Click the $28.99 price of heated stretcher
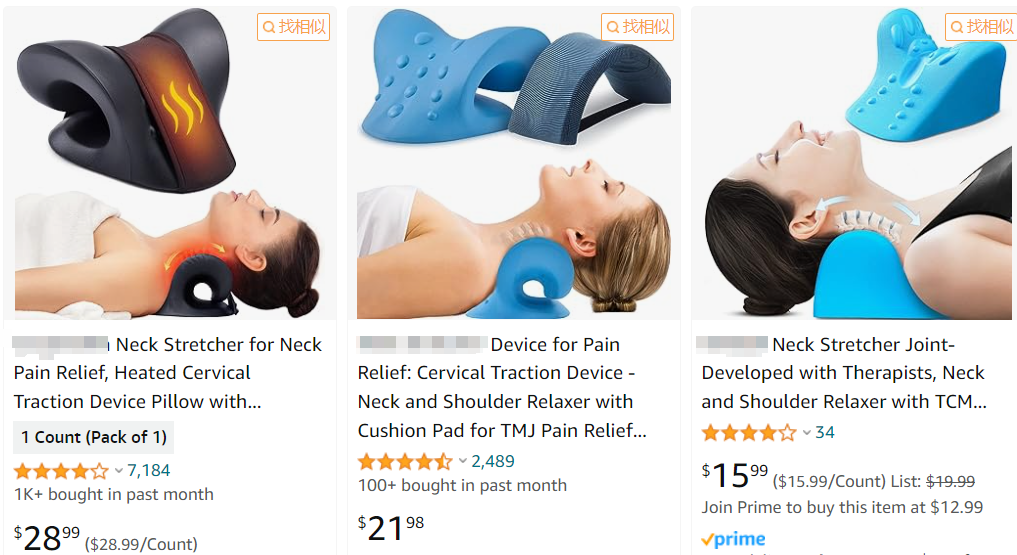The image size is (1017, 555). pyautogui.click(x=47, y=538)
